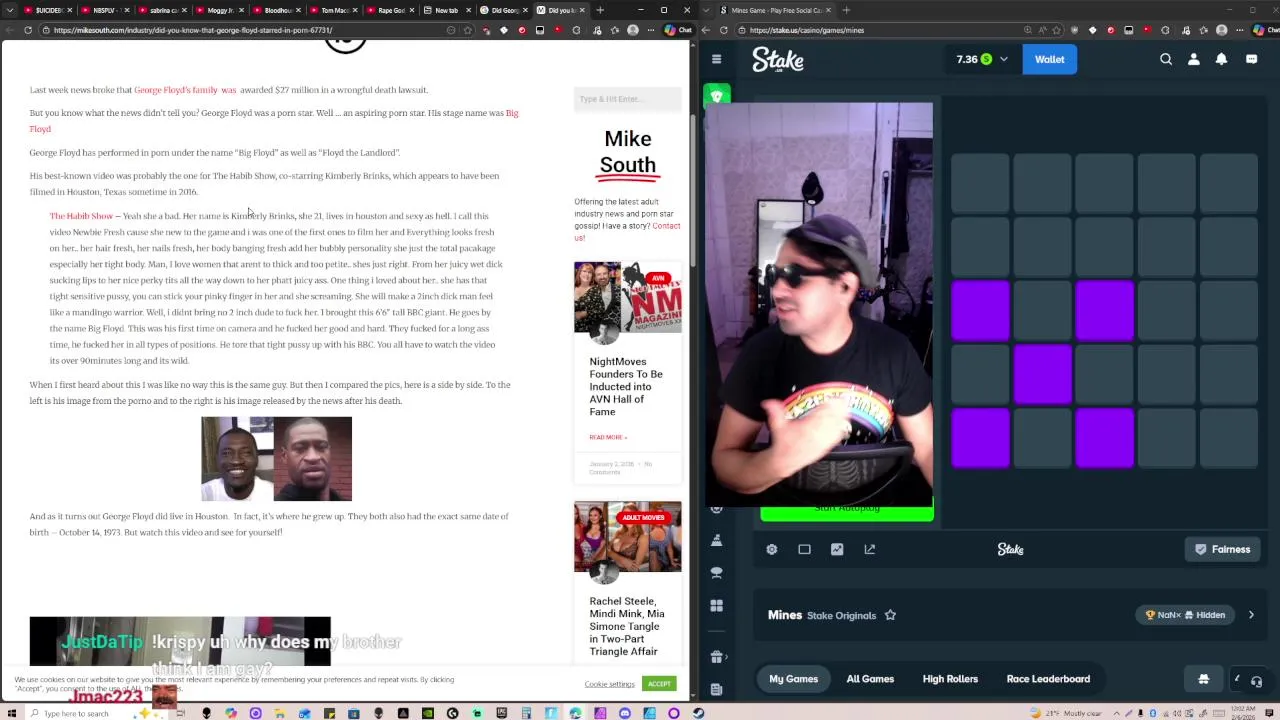
Task: Switch to the NBSPLV browser tab
Action: click(103, 10)
